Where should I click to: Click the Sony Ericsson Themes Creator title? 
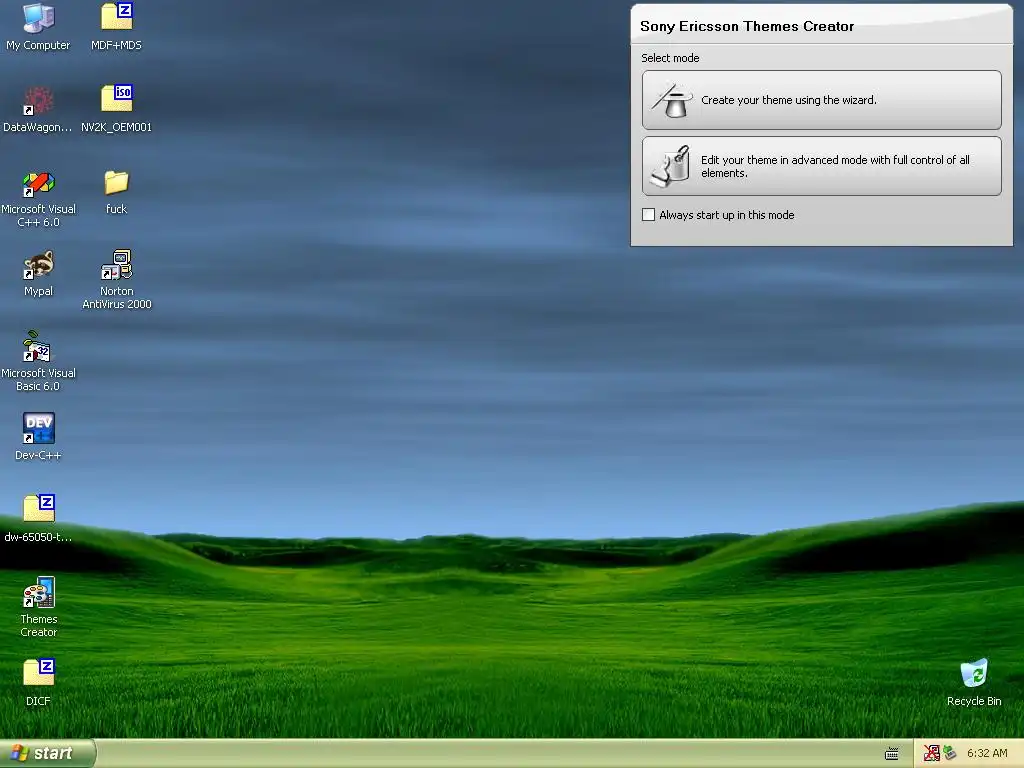[x=747, y=26]
